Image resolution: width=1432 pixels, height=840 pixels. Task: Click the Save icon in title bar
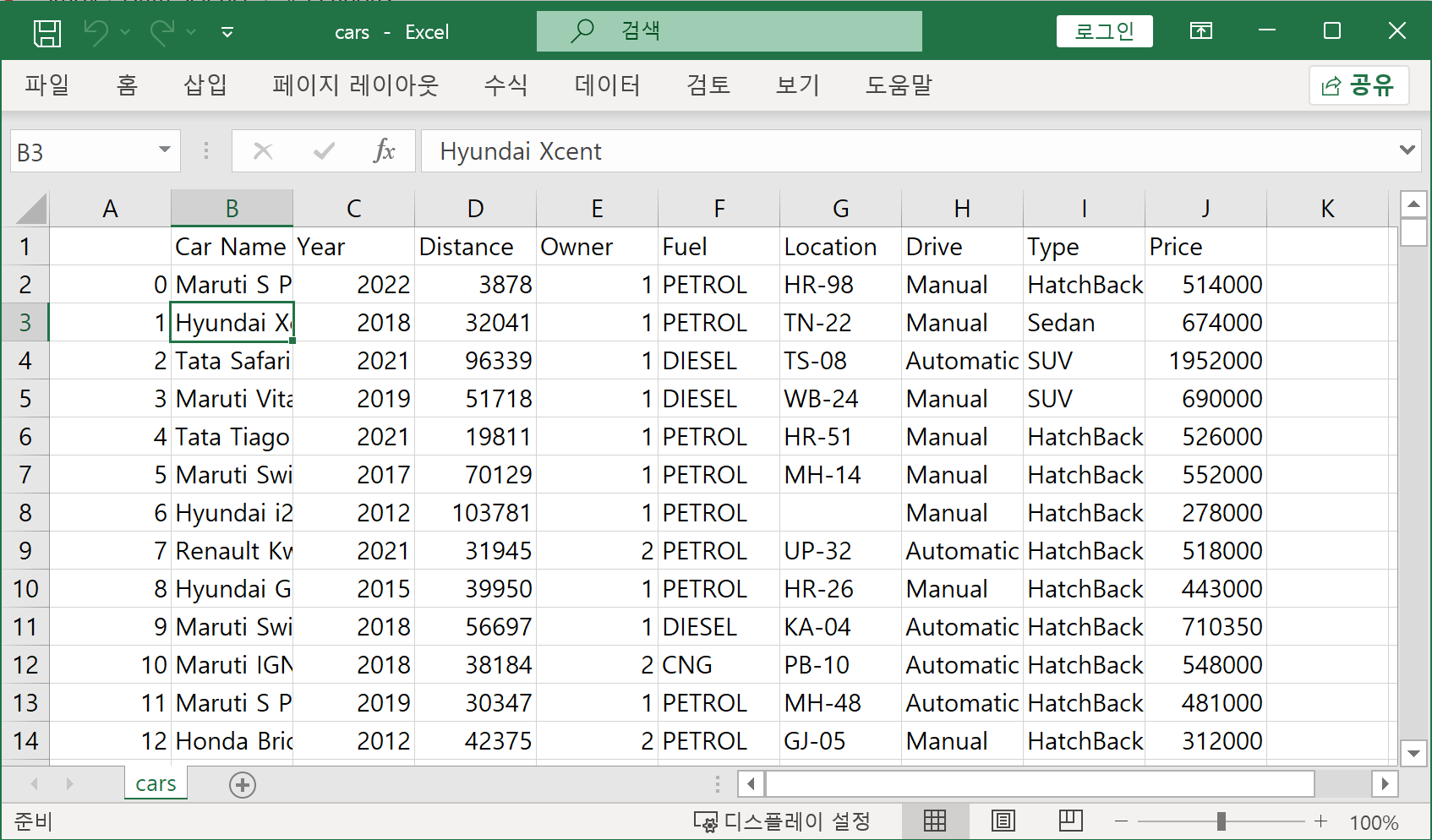click(47, 32)
